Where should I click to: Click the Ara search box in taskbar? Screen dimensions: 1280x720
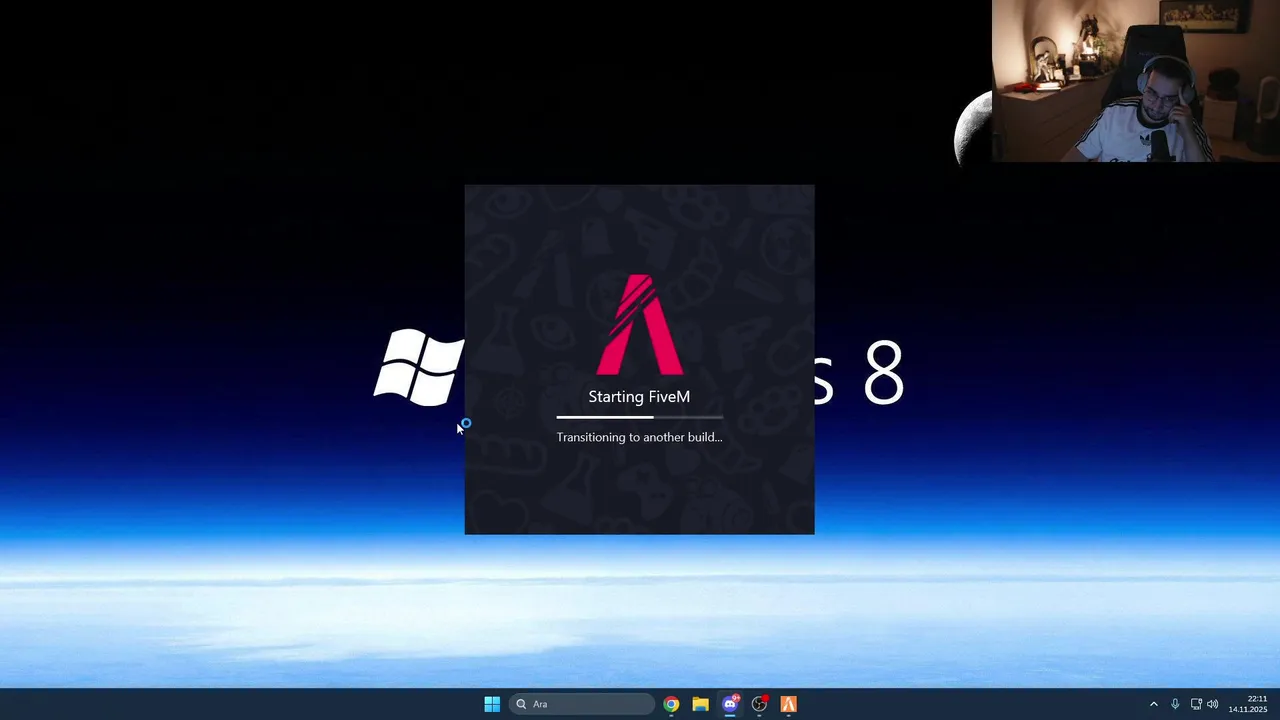pos(581,704)
